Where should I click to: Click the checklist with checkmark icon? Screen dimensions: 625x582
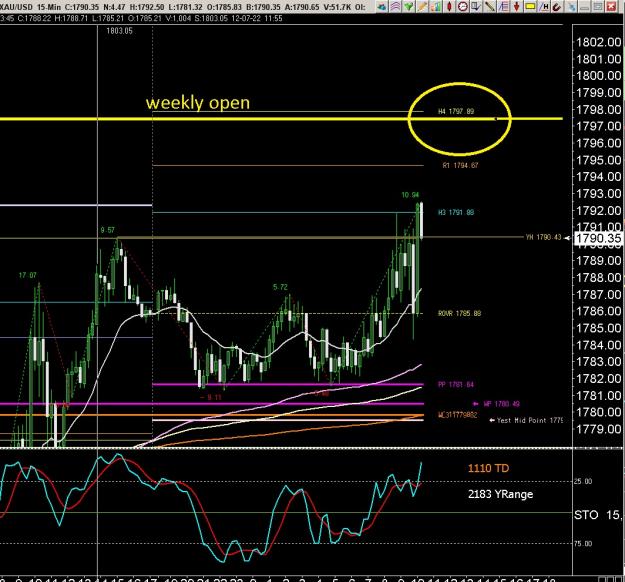click(x=476, y=6)
